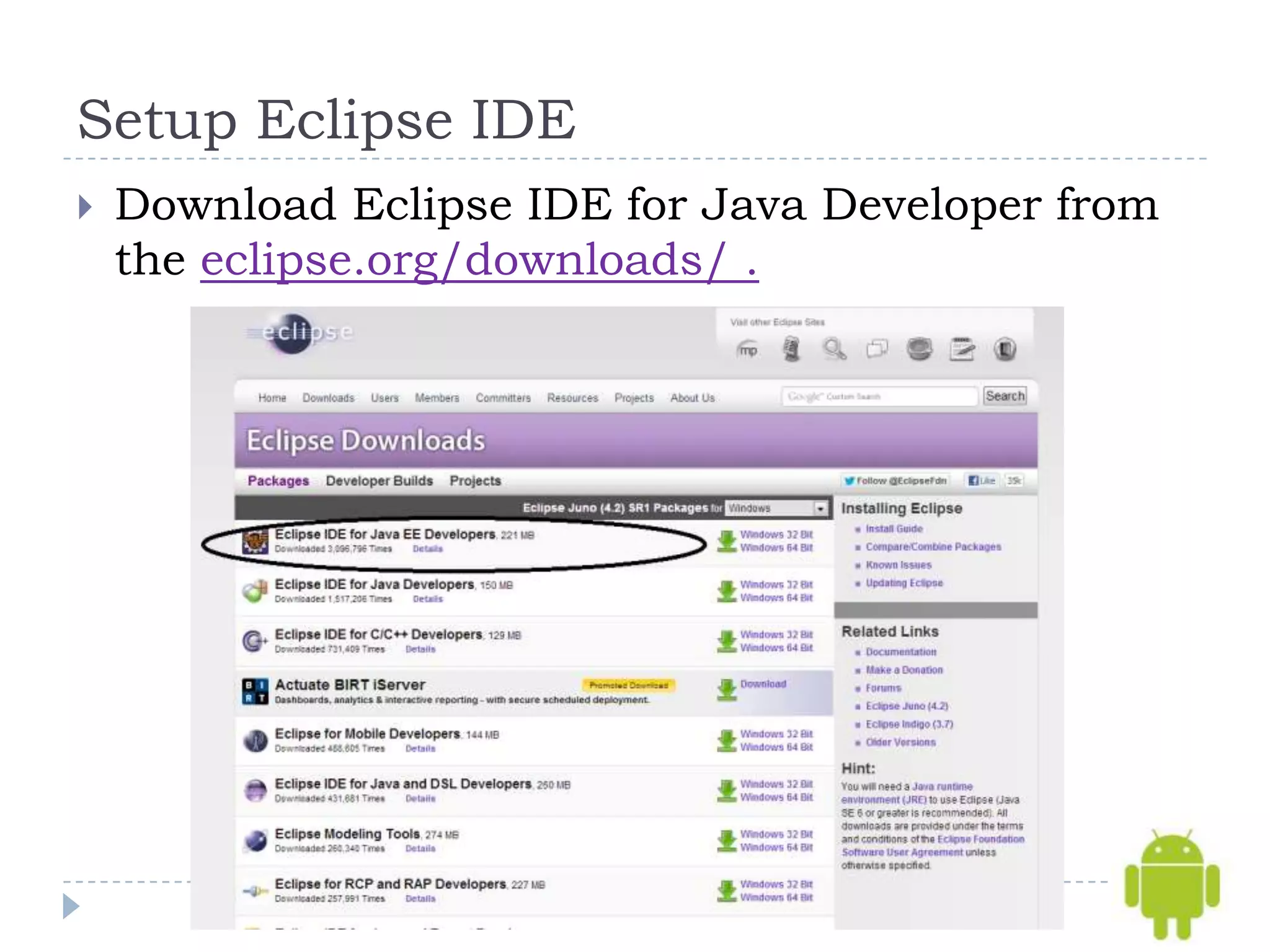Viewport: 1270px width, 952px height.
Task: Open the Marketplace 'mp' site icon
Action: [x=748, y=350]
